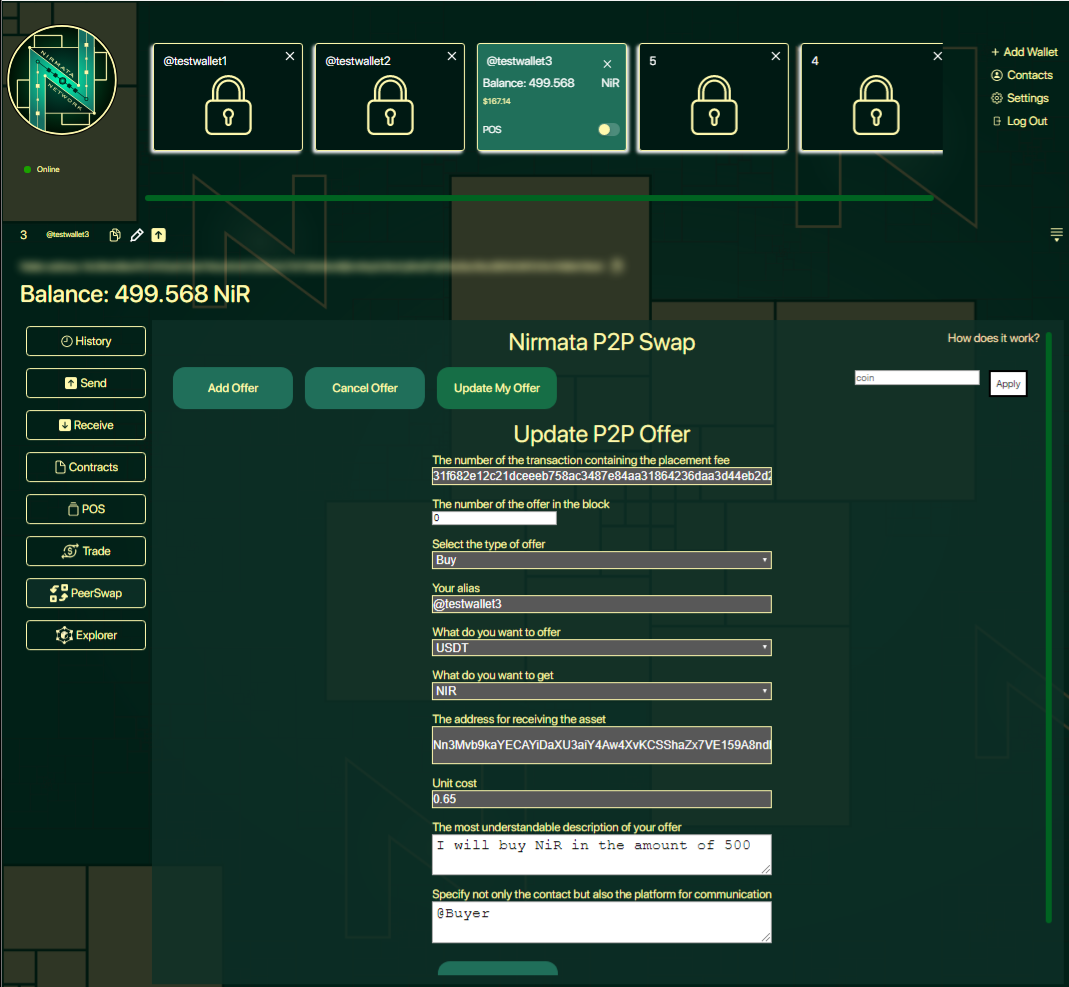Open the offer type dropdown showing Buy
The height and width of the screenshot is (987, 1069).
click(601, 560)
